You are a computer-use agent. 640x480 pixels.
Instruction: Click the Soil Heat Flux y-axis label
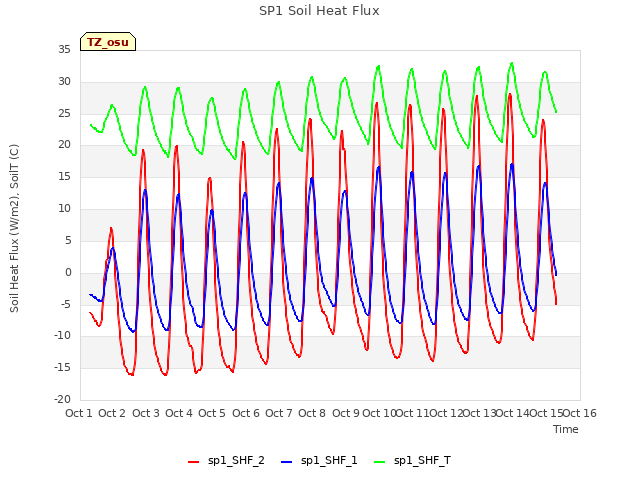click(14, 228)
